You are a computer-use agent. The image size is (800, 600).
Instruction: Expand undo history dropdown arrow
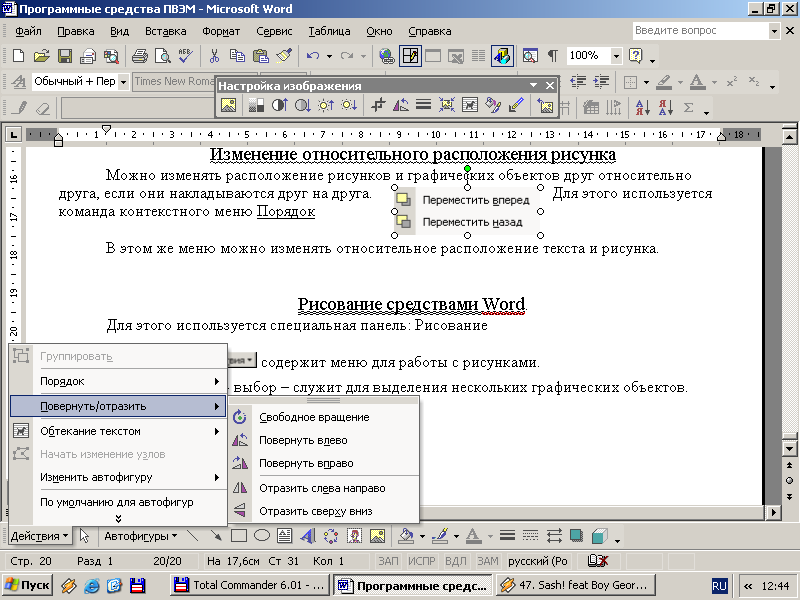coord(329,56)
